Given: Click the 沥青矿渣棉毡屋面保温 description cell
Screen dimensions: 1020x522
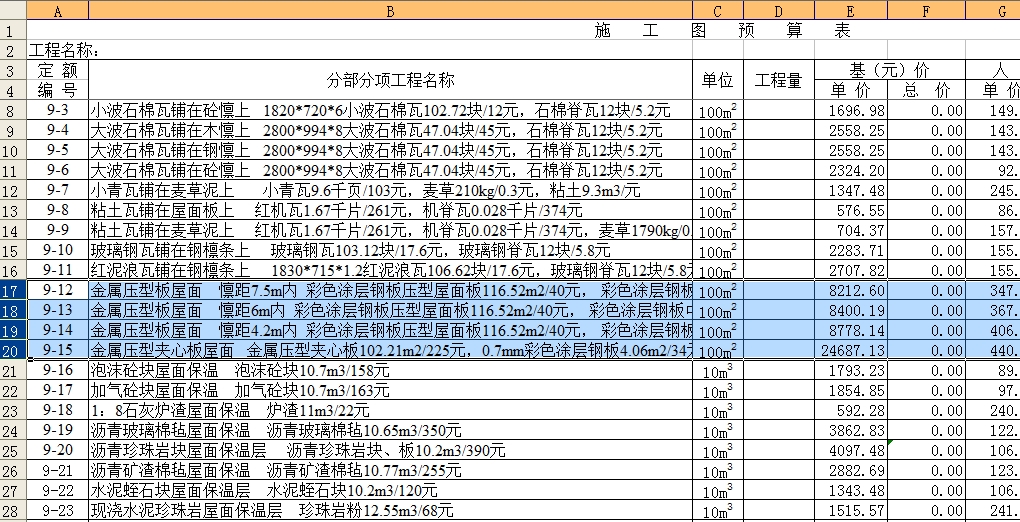Looking at the screenshot, I should point(390,471).
